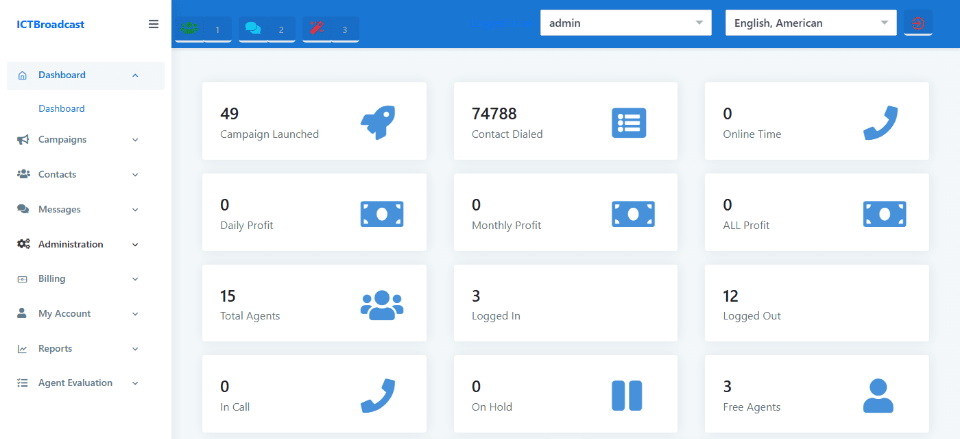The image size is (960, 439).
Task: Click the red logout icon
Action: point(918,23)
